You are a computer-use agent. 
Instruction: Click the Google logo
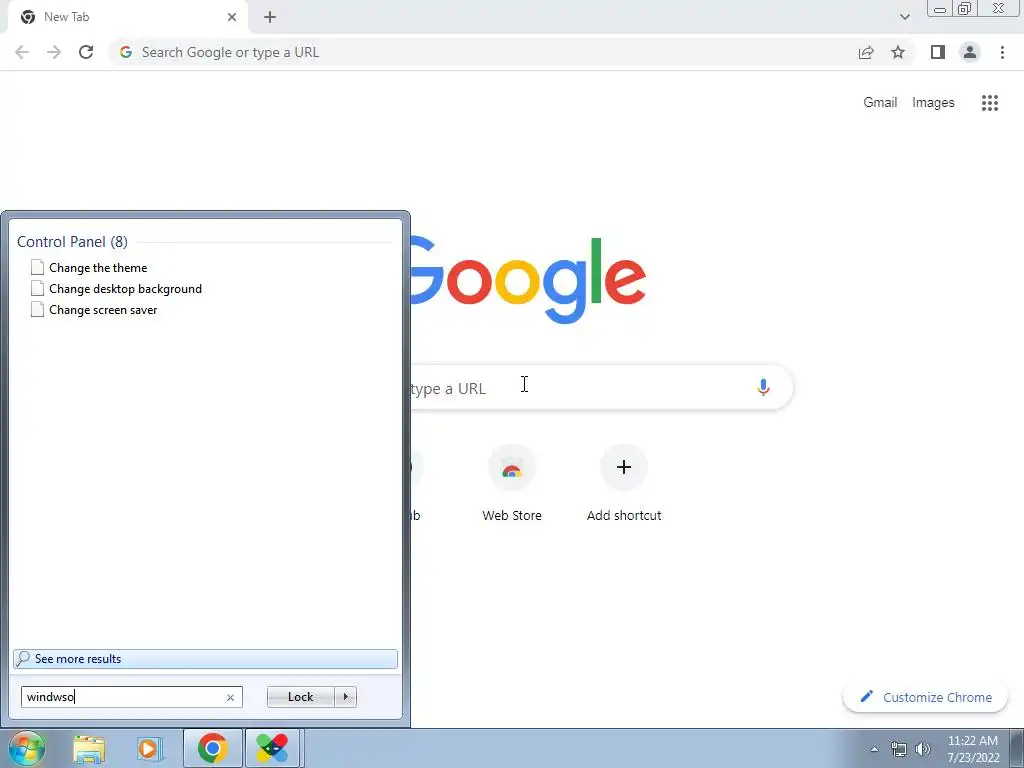[528, 281]
